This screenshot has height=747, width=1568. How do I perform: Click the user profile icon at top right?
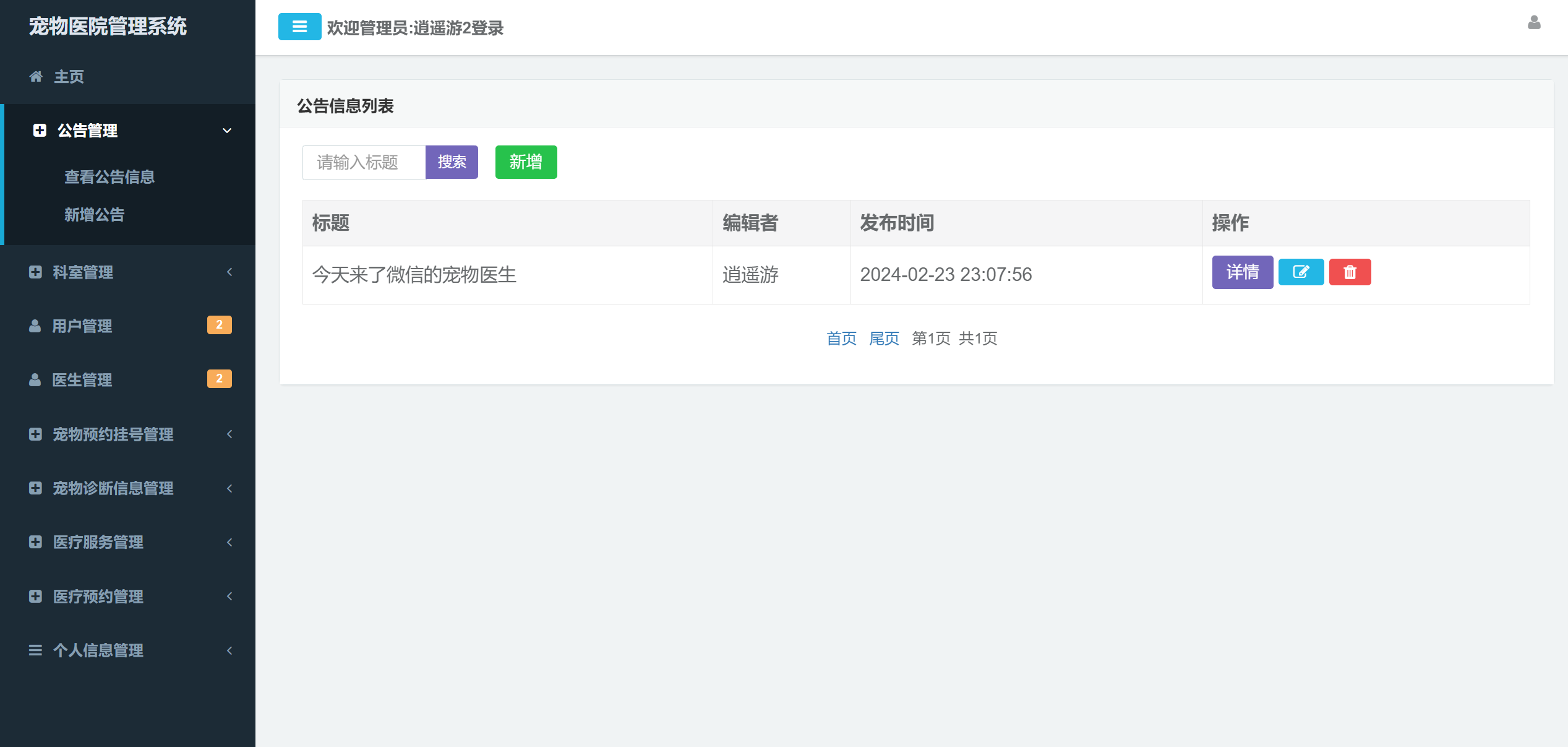[1533, 23]
